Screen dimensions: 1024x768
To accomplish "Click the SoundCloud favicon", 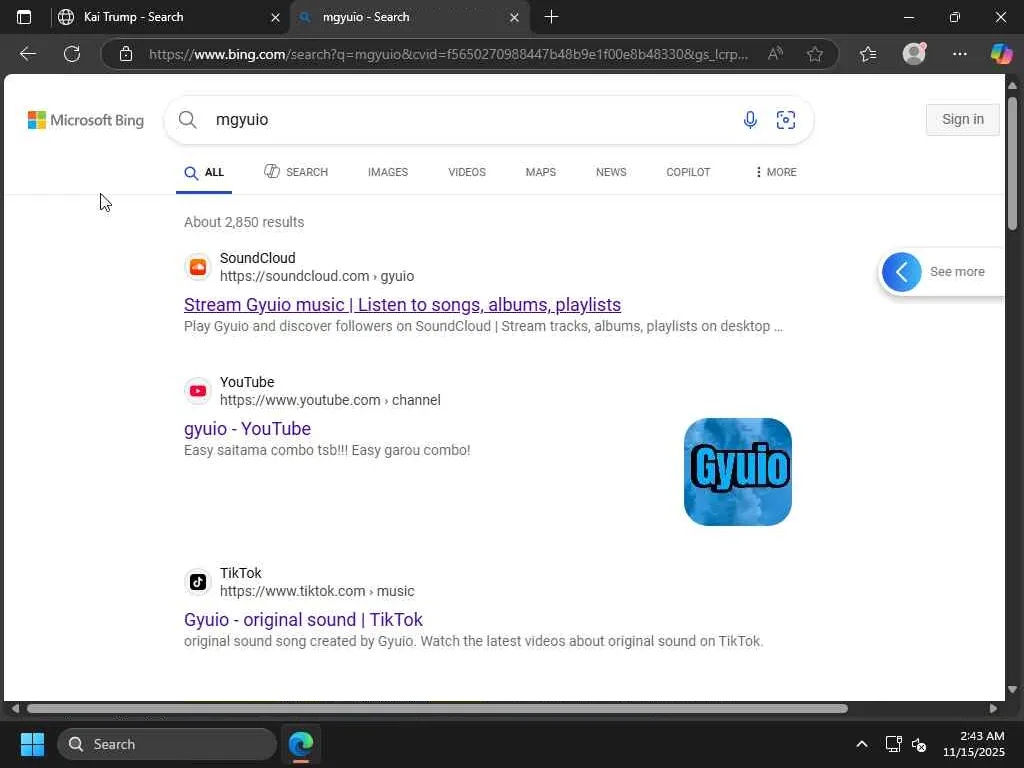I will click(198, 267).
